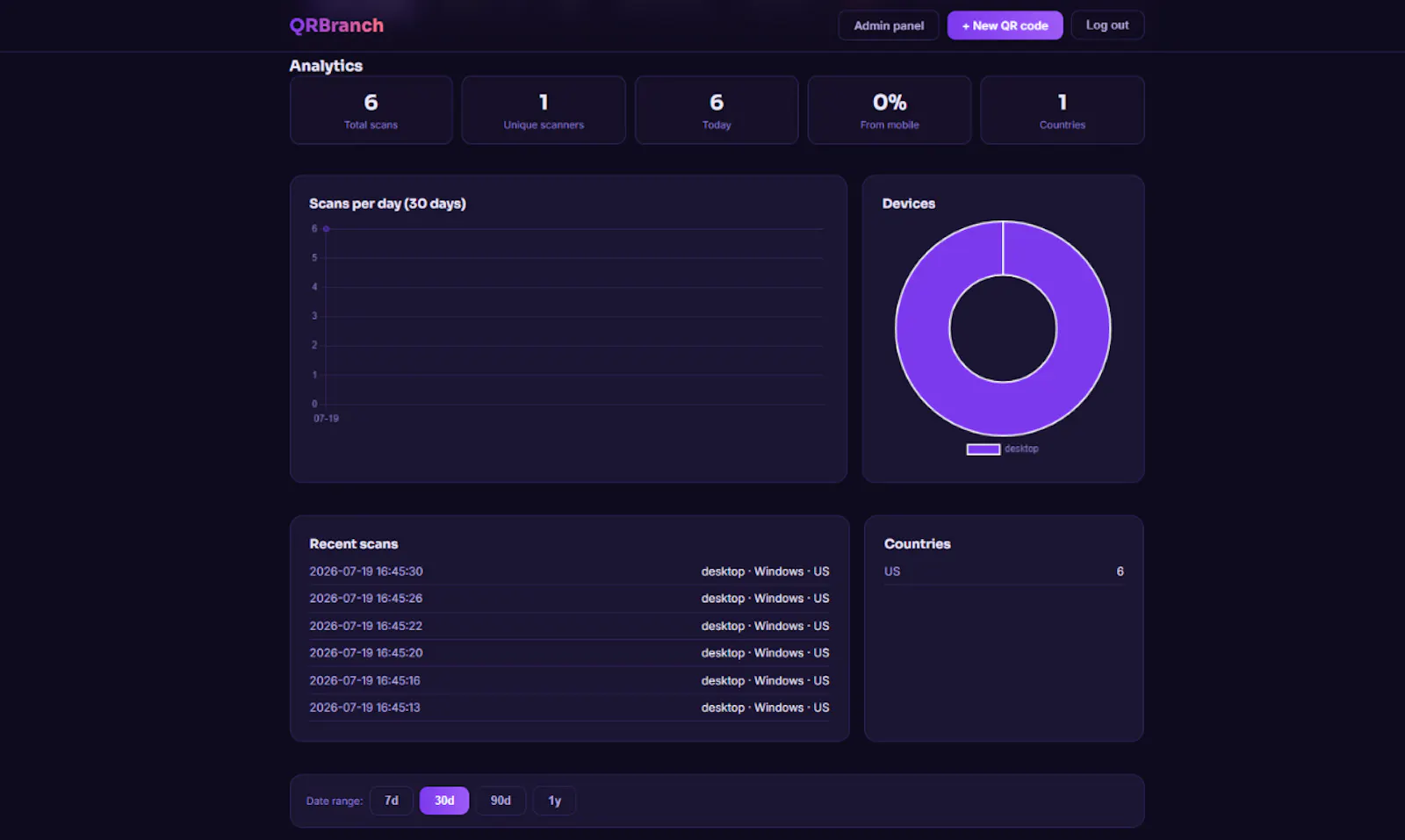
Task: Create a new QR code
Action: [1005, 25]
